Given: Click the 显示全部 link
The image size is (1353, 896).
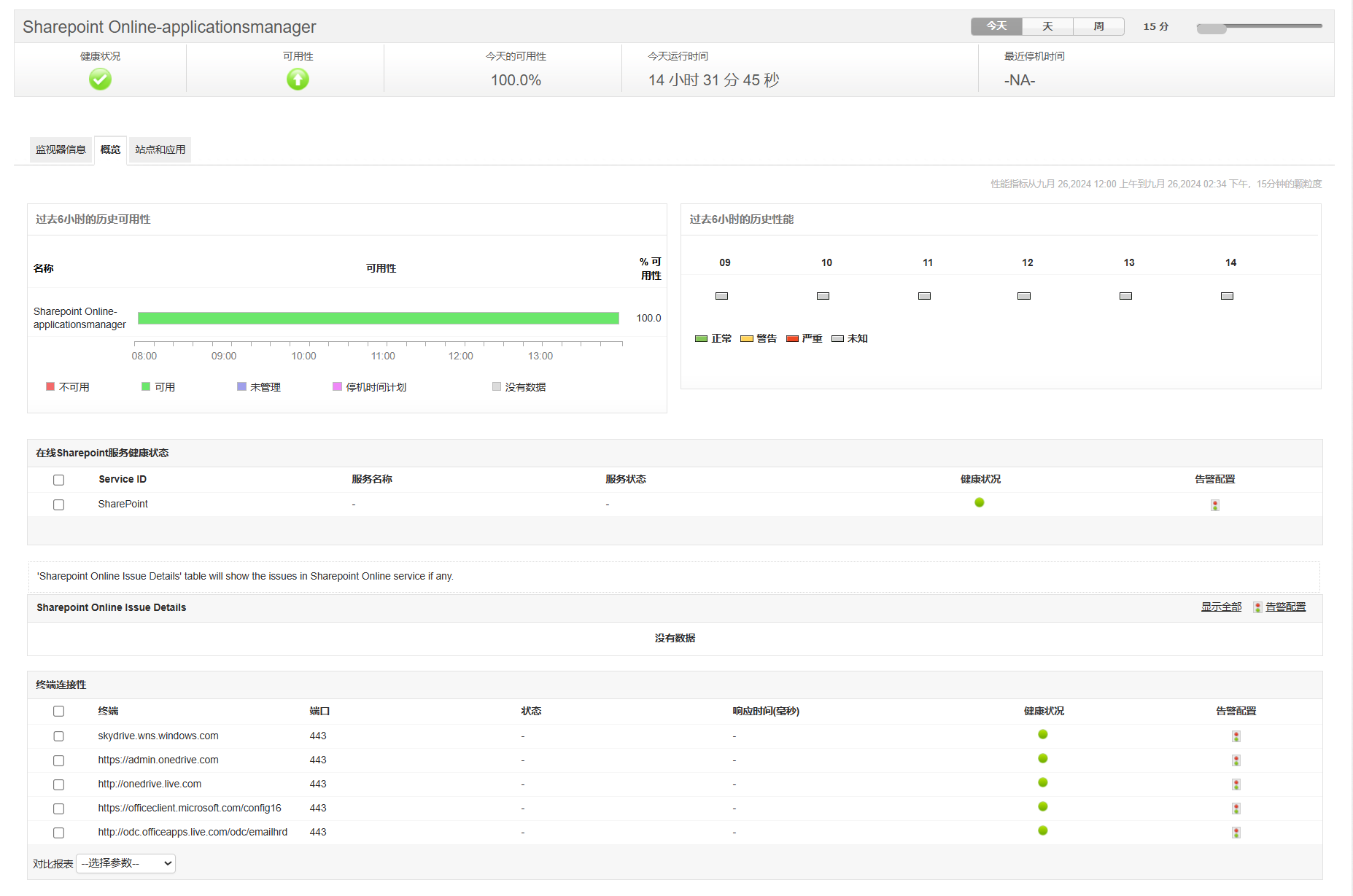Looking at the screenshot, I should [1221, 607].
